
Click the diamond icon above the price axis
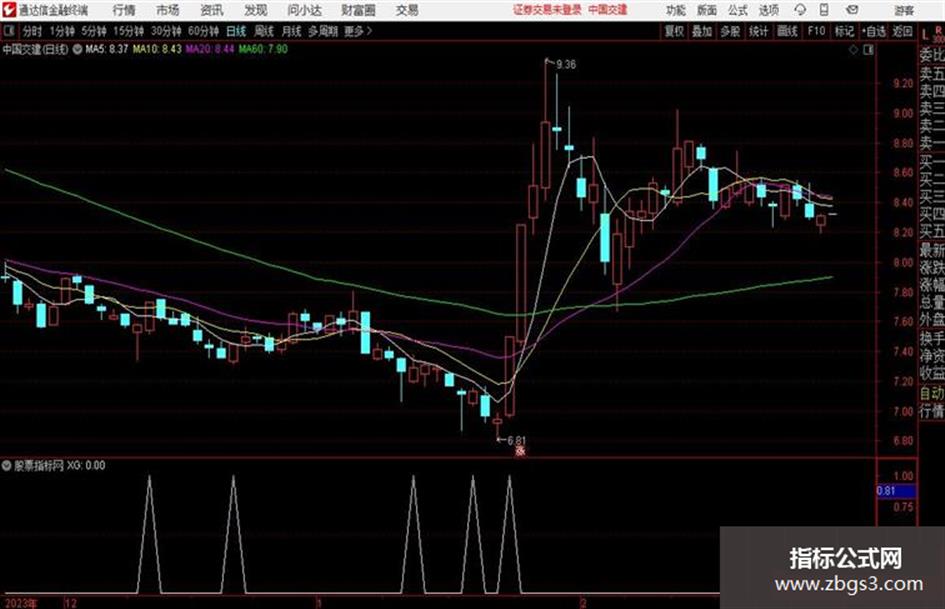853,50
